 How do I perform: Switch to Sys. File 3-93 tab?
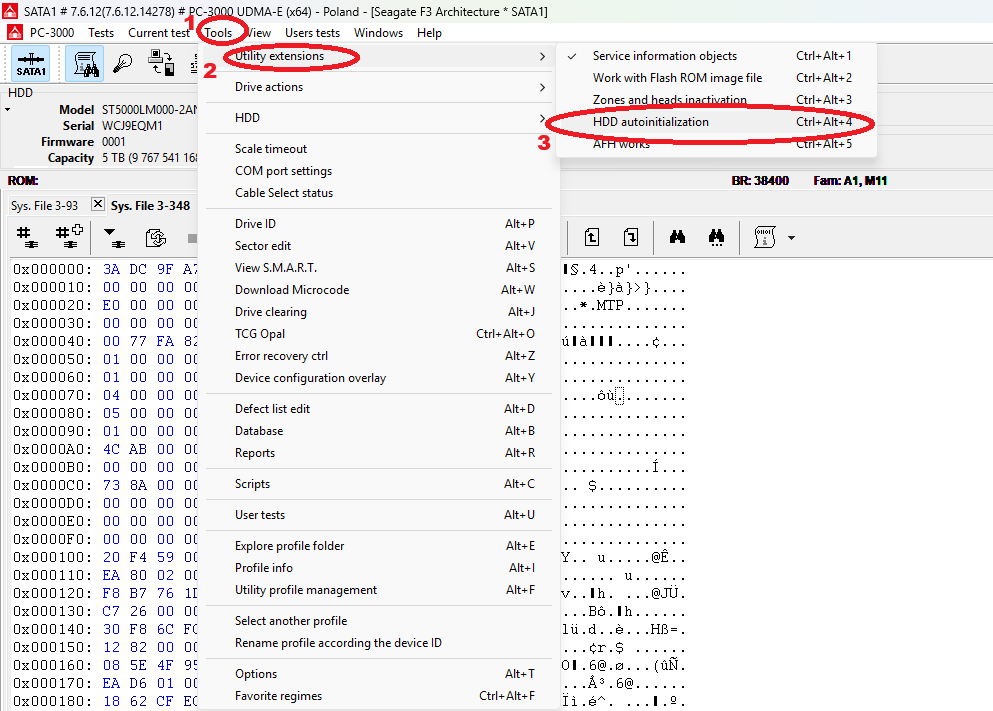(44, 205)
